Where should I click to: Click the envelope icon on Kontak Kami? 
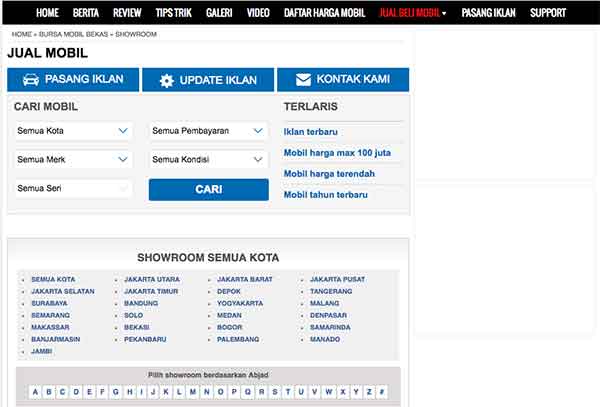pos(301,80)
